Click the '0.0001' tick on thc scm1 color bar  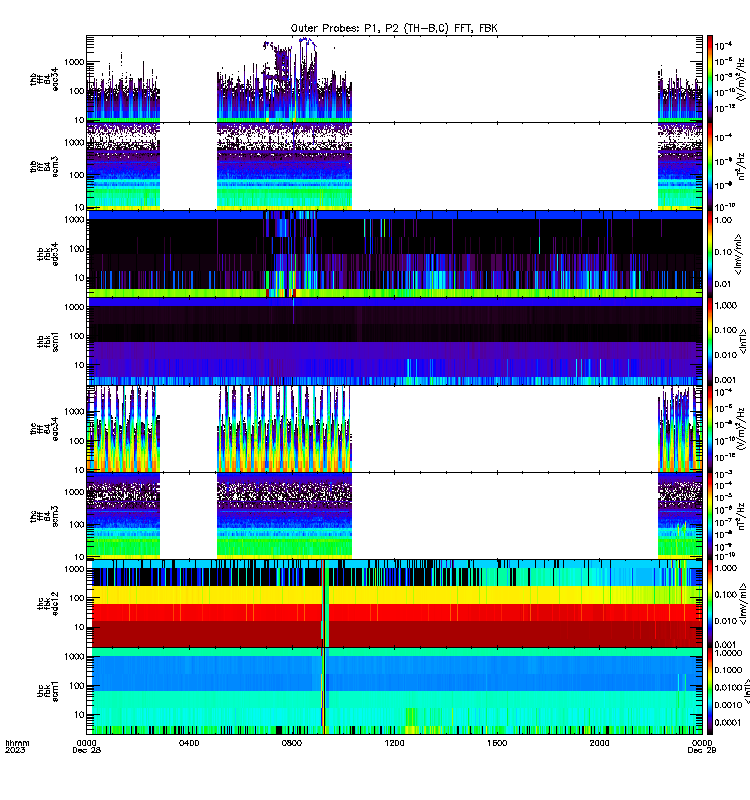click(x=728, y=722)
